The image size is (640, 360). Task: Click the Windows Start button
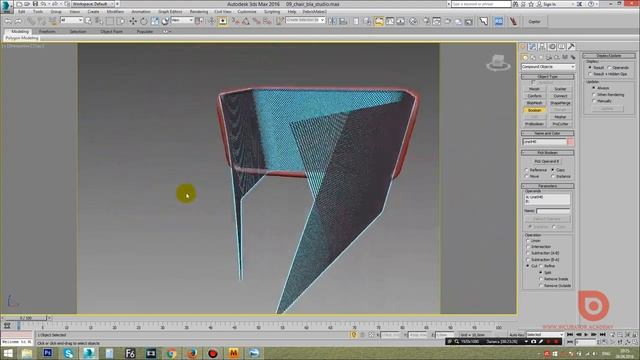click(7, 353)
